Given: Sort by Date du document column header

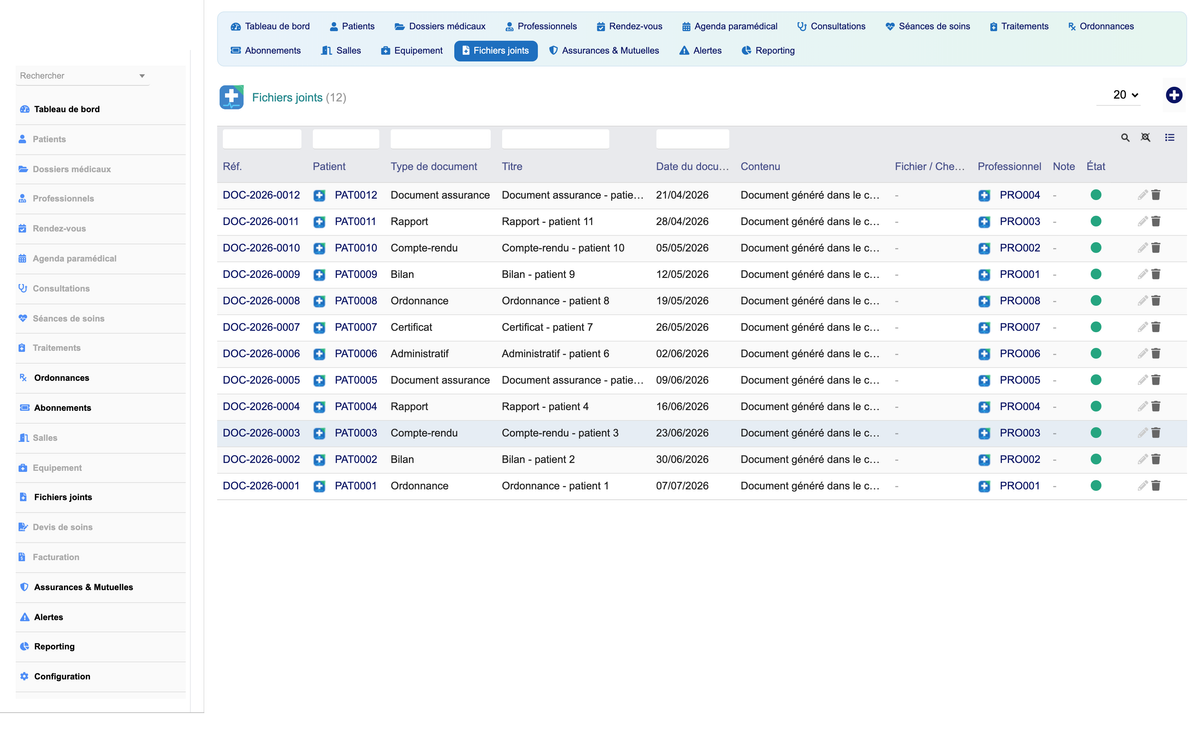Looking at the screenshot, I should click(x=692, y=167).
